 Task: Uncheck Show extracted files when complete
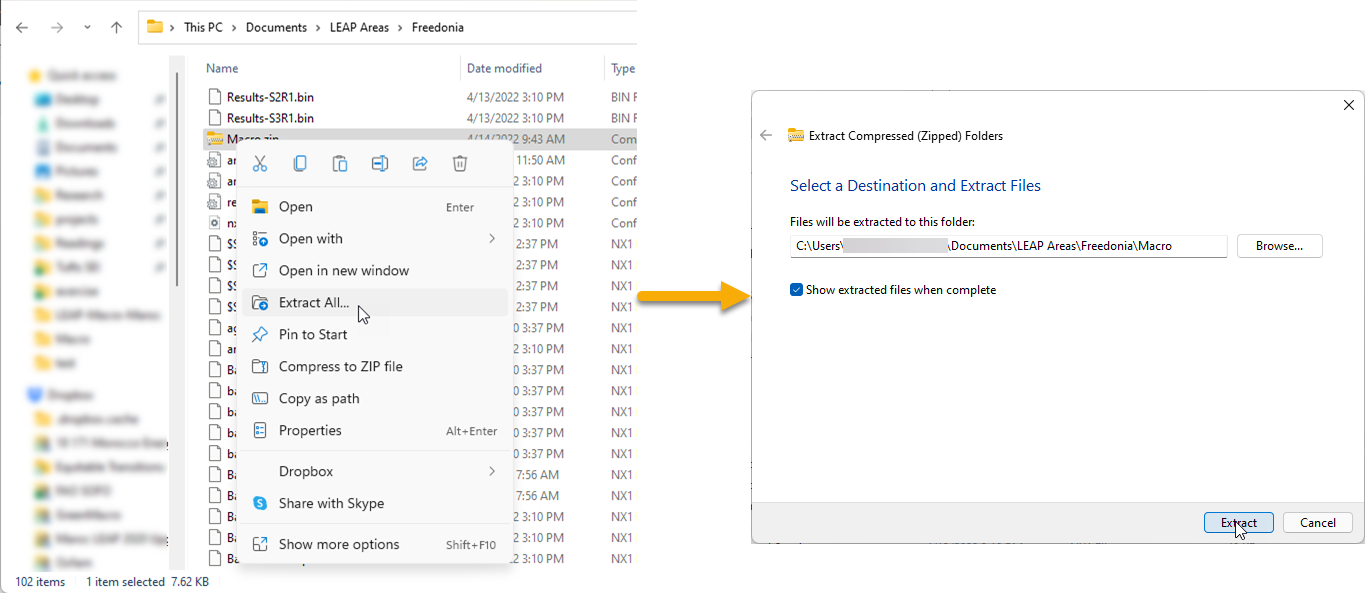click(x=796, y=290)
